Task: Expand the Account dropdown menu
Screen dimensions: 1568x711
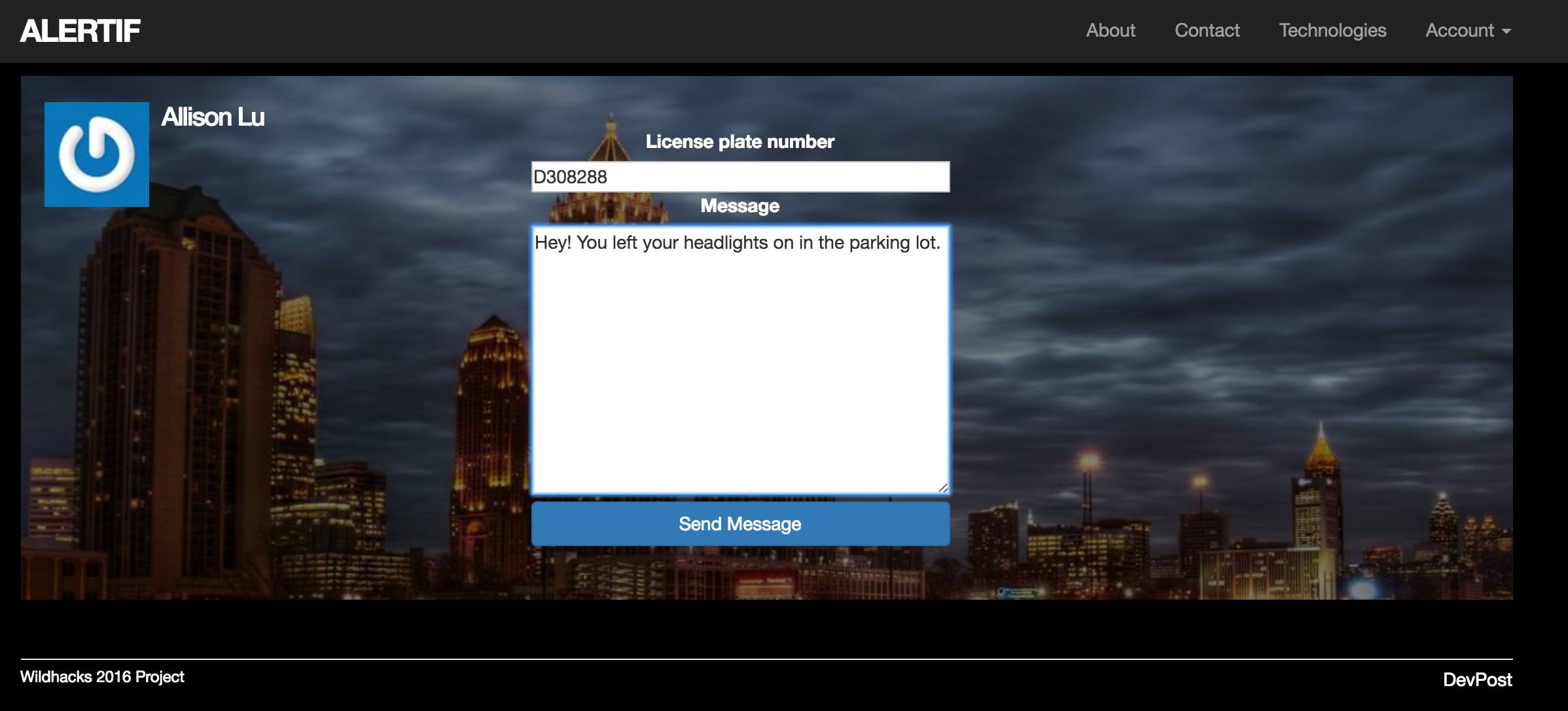Action: 1459,31
